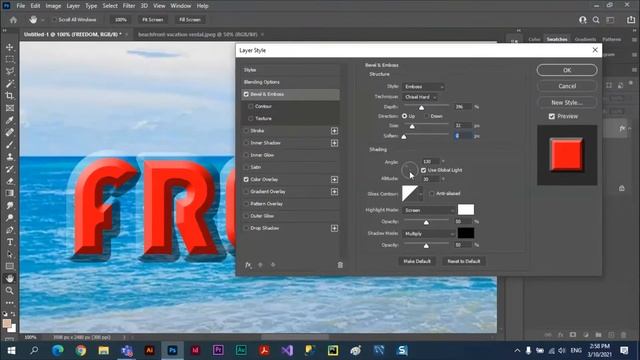Select the Rectangle shape tool
640x360 pixels.
9,267
